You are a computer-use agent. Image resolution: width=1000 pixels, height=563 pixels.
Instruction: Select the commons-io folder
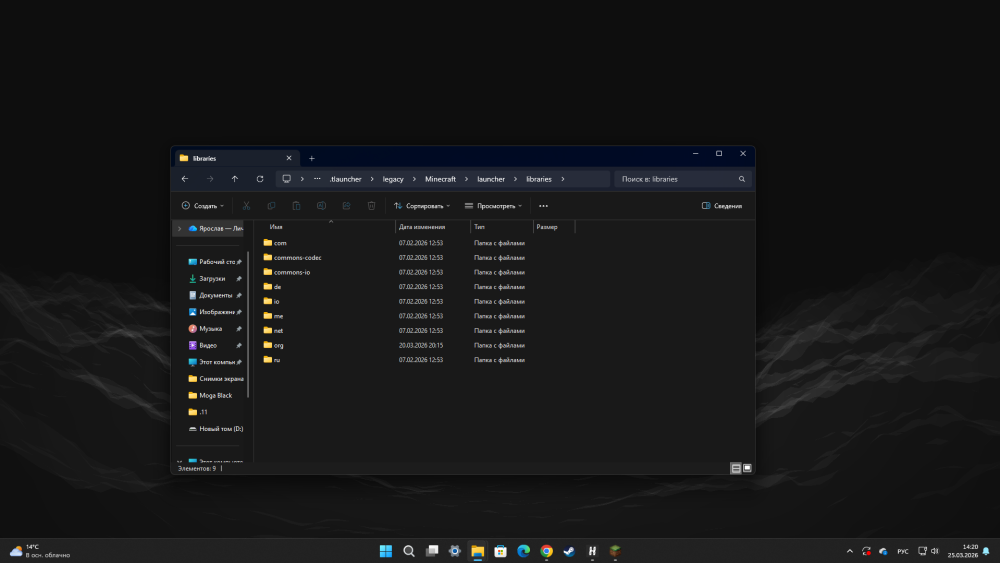[291, 272]
